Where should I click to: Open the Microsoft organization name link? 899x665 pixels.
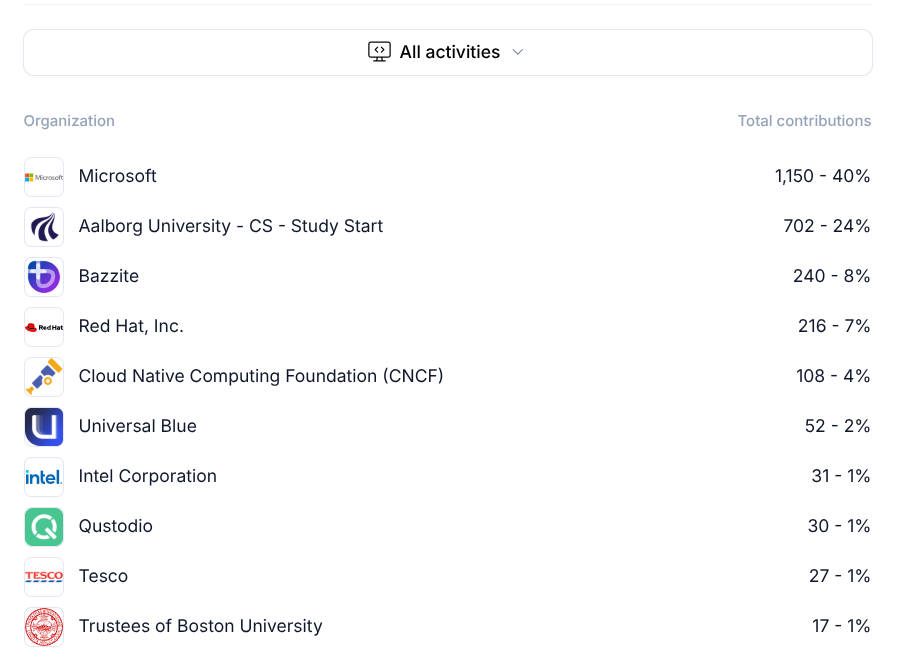[118, 176]
